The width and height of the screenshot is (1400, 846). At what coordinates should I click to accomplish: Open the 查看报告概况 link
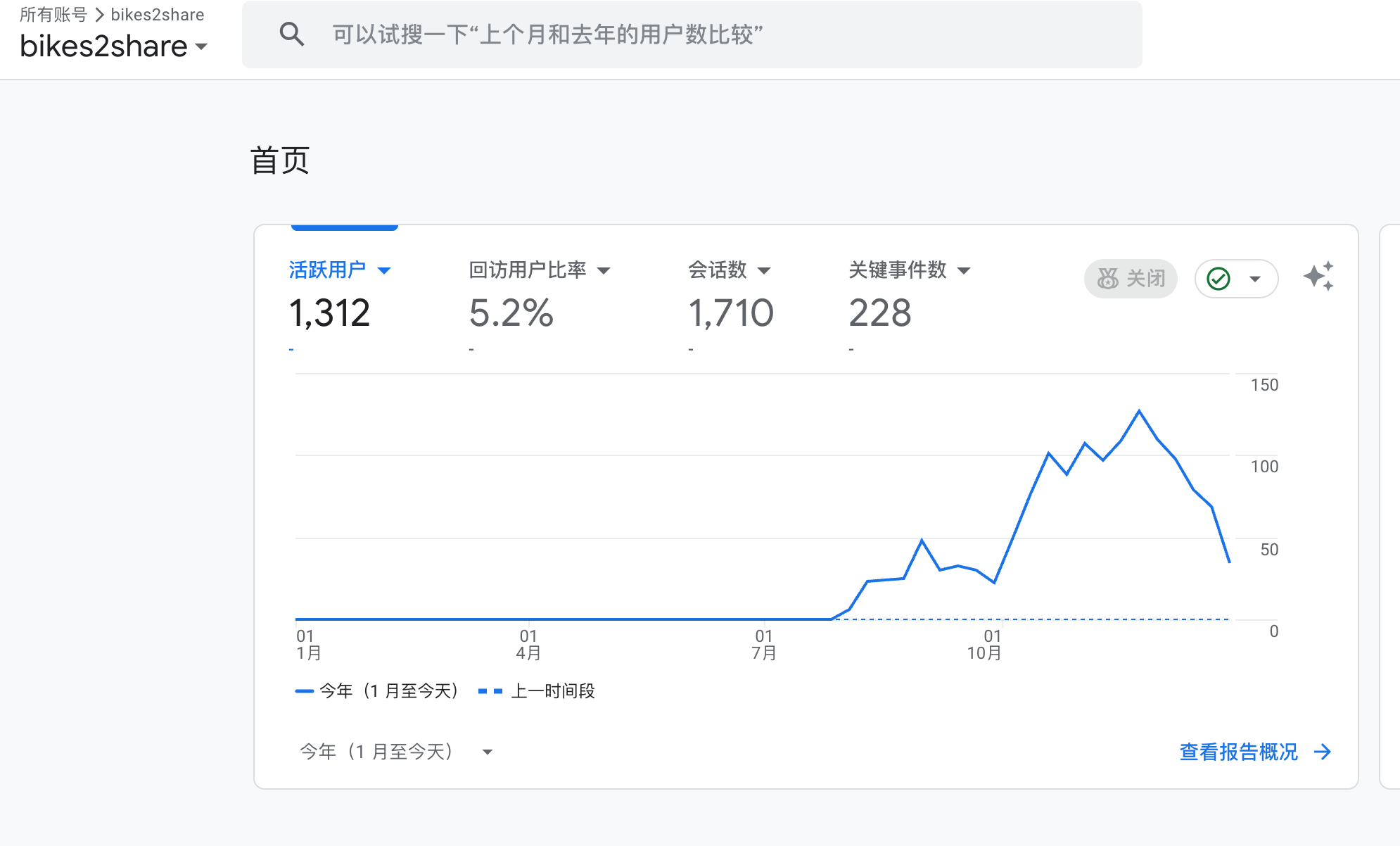pyautogui.click(x=1238, y=752)
